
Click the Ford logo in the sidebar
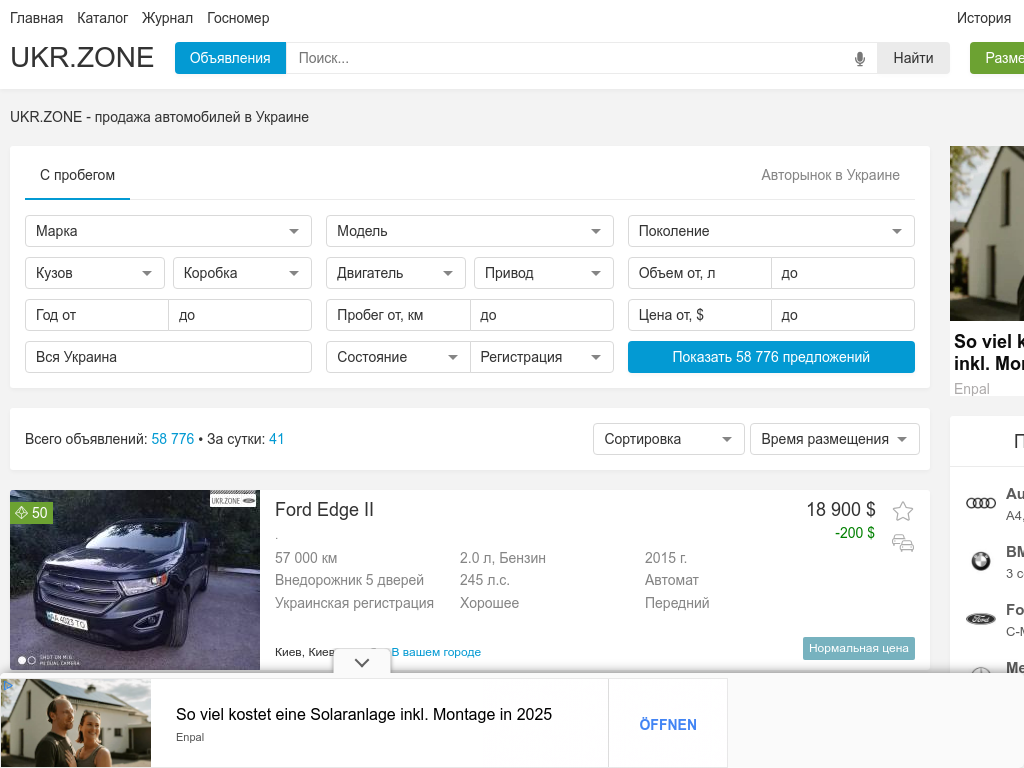(980, 618)
